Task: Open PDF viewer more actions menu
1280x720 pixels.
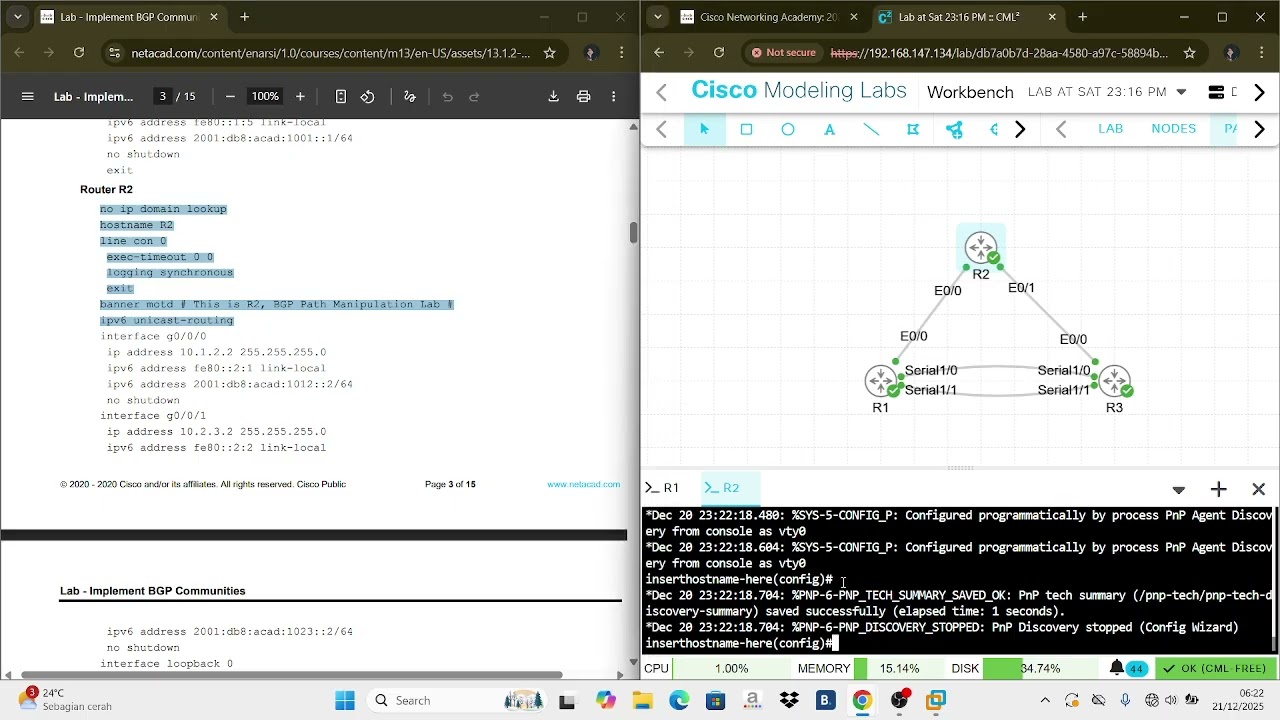Action: (614, 97)
